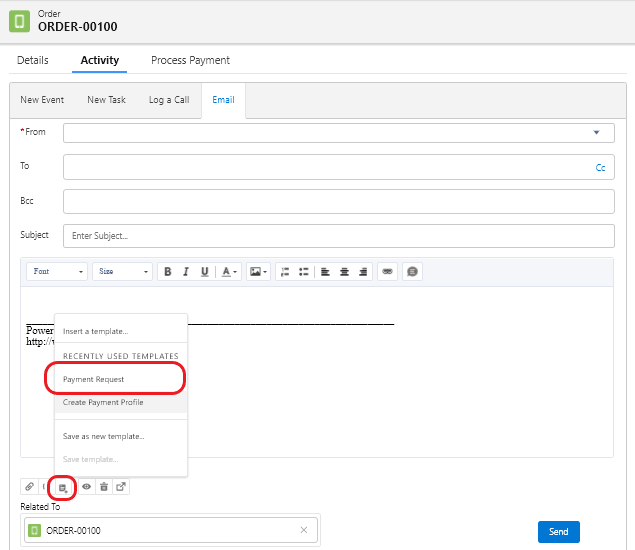Open the Font dropdown
The image size is (635, 550).
pyautogui.click(x=57, y=272)
